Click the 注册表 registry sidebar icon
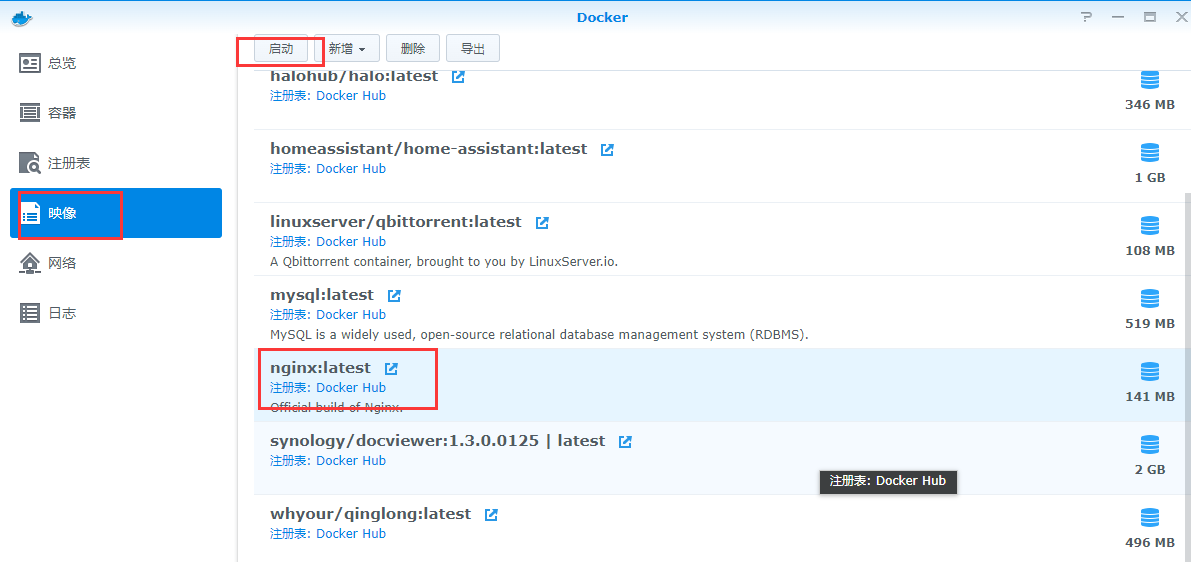The width and height of the screenshot is (1191, 562). pyautogui.click(x=30, y=163)
